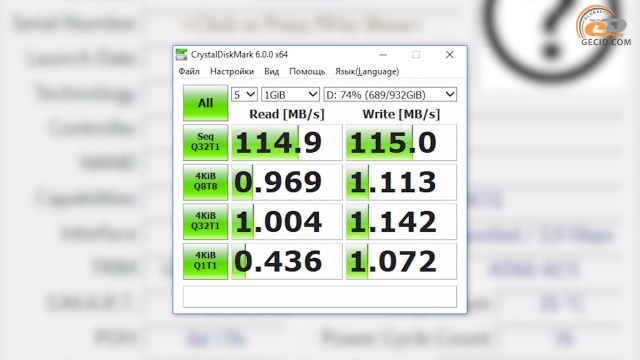The width and height of the screenshot is (640, 360).
Task: Click the 4KiB Q8T8 write value 1.113
Action: tap(401, 182)
